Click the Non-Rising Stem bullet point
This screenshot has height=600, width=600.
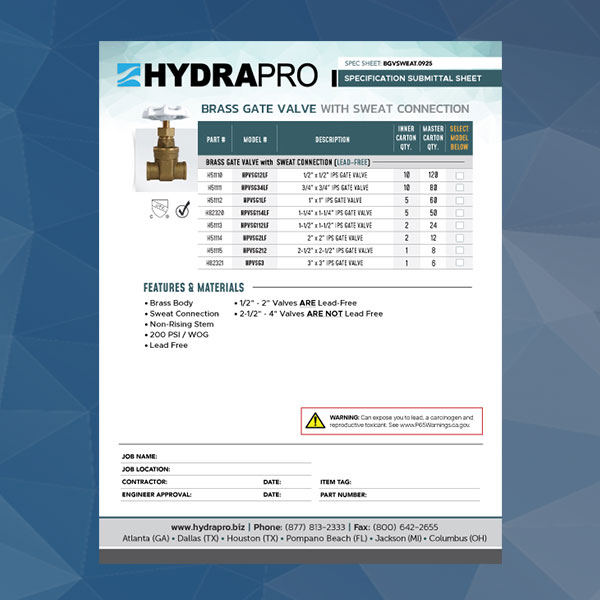tap(179, 324)
